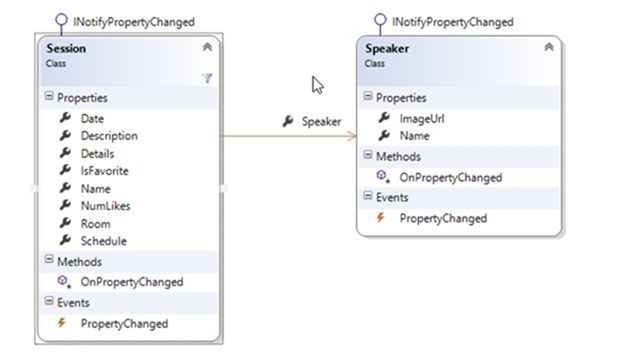The width and height of the screenshot is (624, 360).
Task: Collapse the Events section in Speaker class
Action: [x=368, y=196]
